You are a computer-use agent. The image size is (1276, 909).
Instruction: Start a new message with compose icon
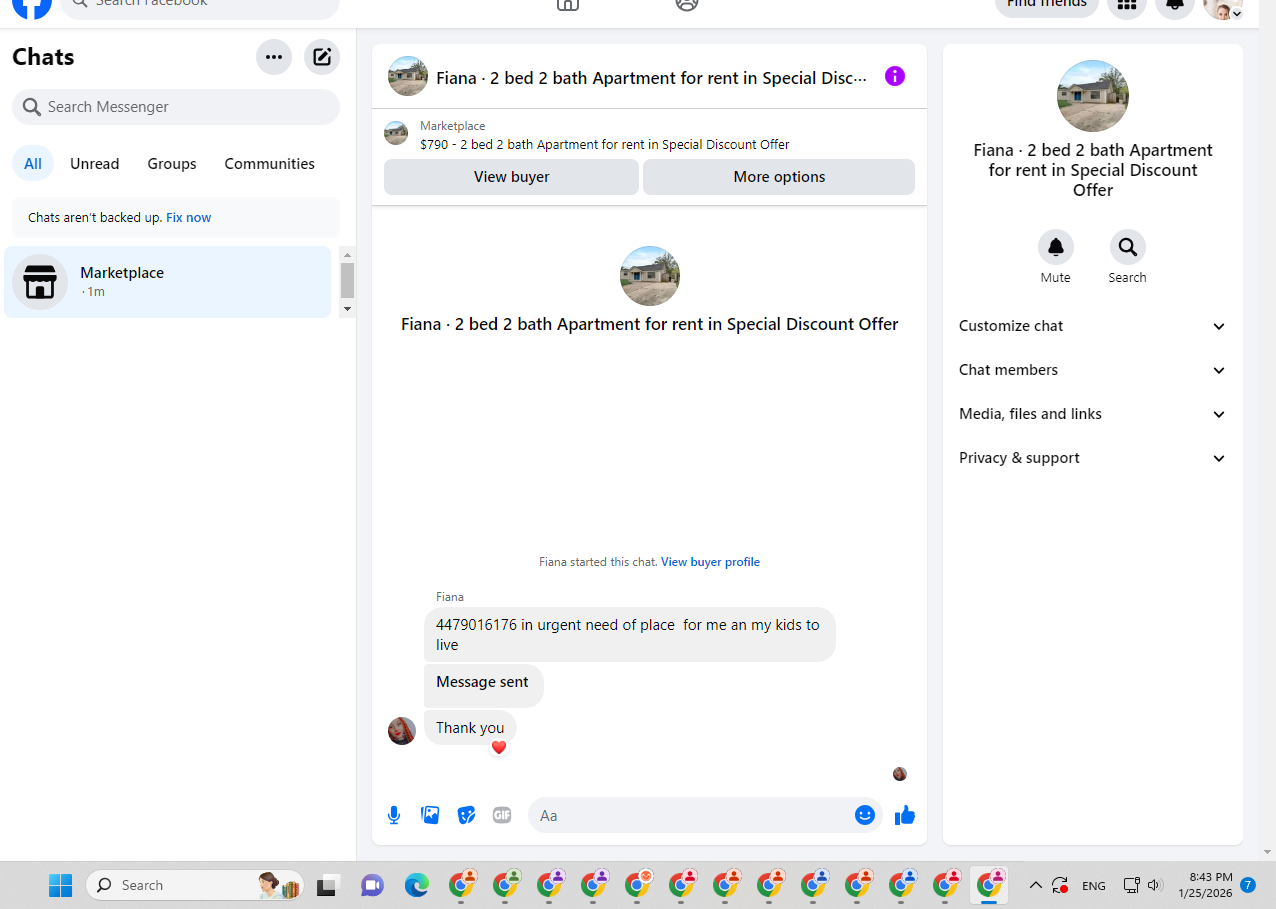point(322,57)
